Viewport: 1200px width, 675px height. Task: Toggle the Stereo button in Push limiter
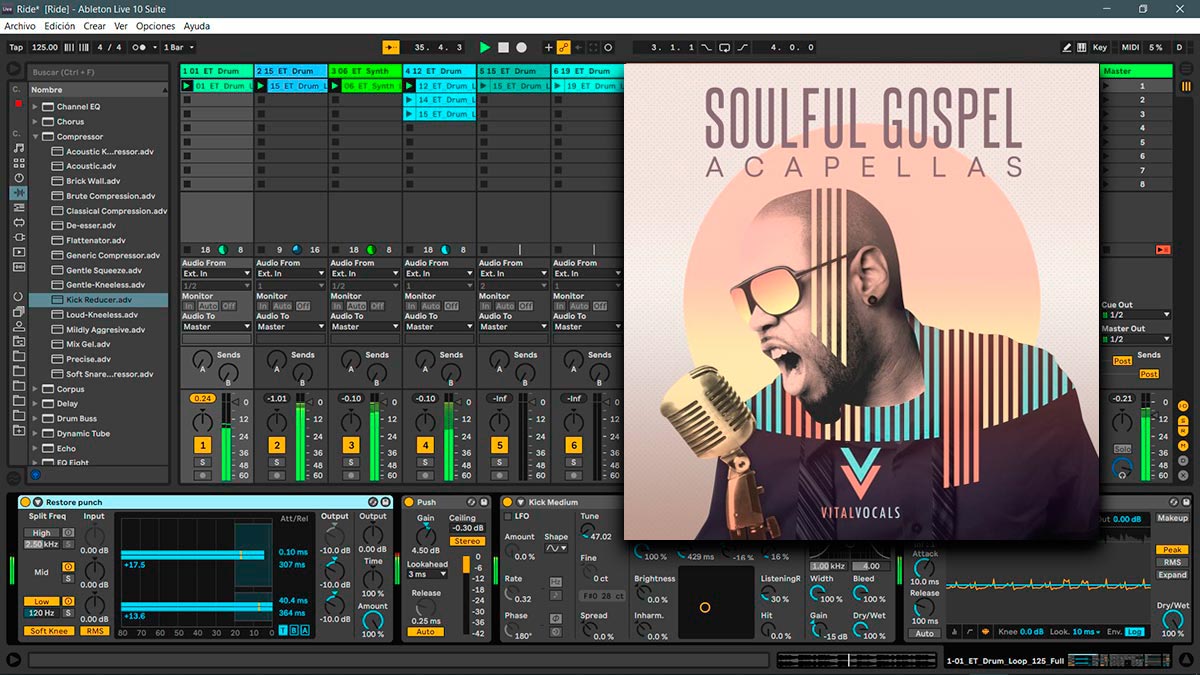pos(467,541)
